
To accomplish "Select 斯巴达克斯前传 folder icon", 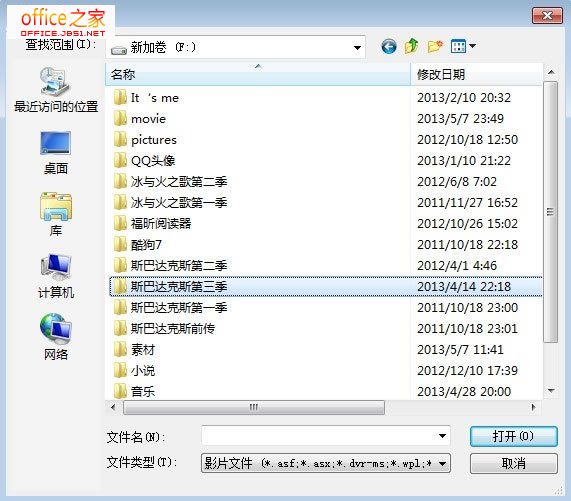I will coord(120,328).
